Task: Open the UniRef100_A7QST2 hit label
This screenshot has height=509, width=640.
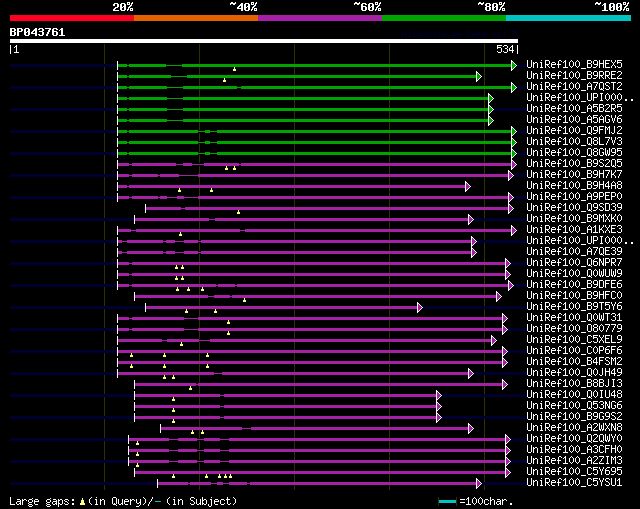Action: coord(574,87)
